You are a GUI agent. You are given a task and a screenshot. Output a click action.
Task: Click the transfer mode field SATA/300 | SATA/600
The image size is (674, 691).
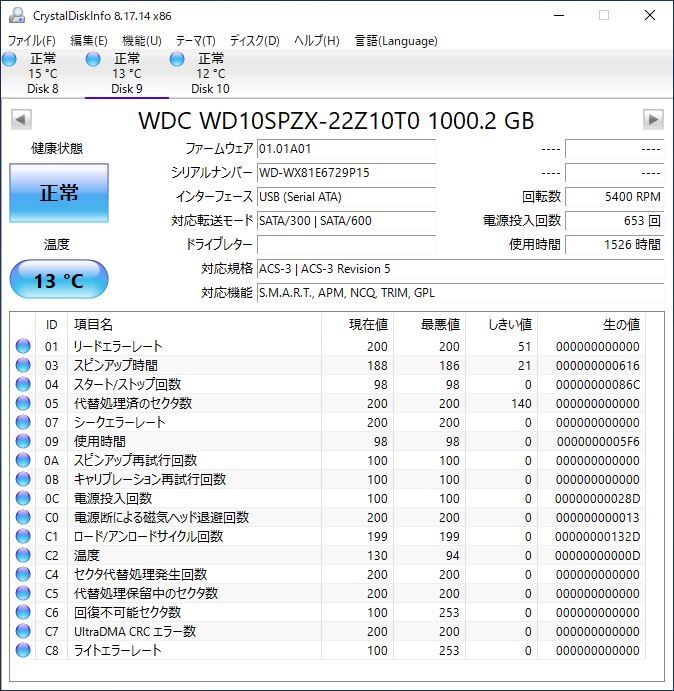(x=346, y=221)
